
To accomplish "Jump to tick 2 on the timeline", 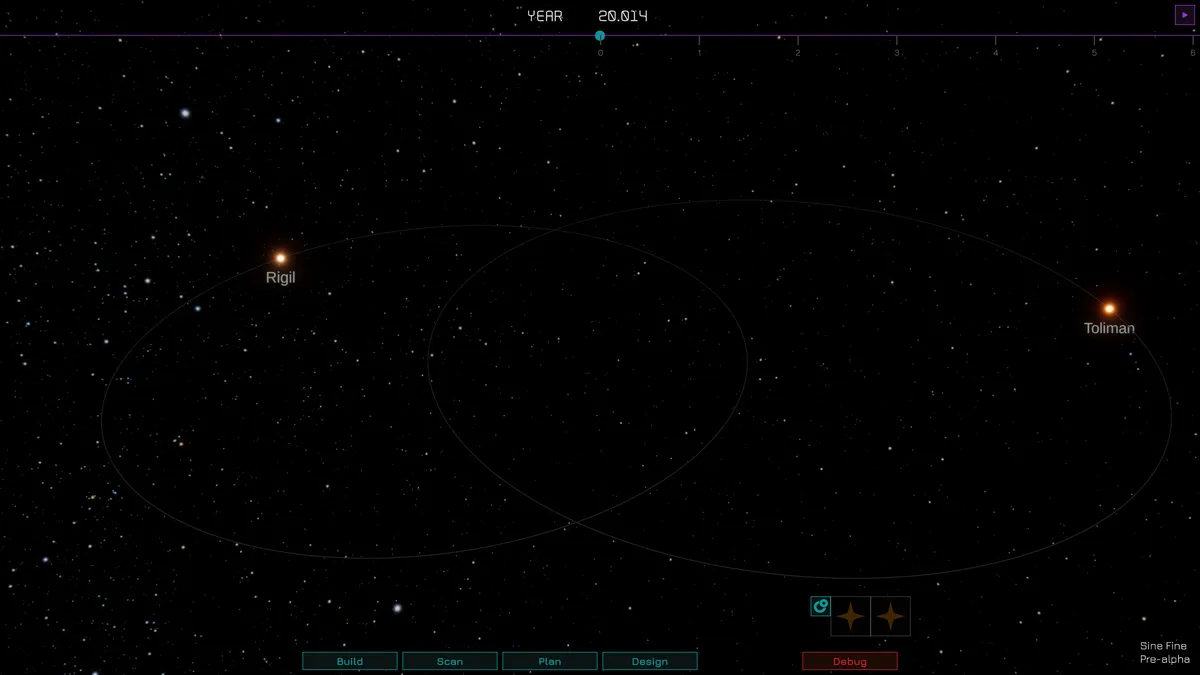I will coord(798,39).
